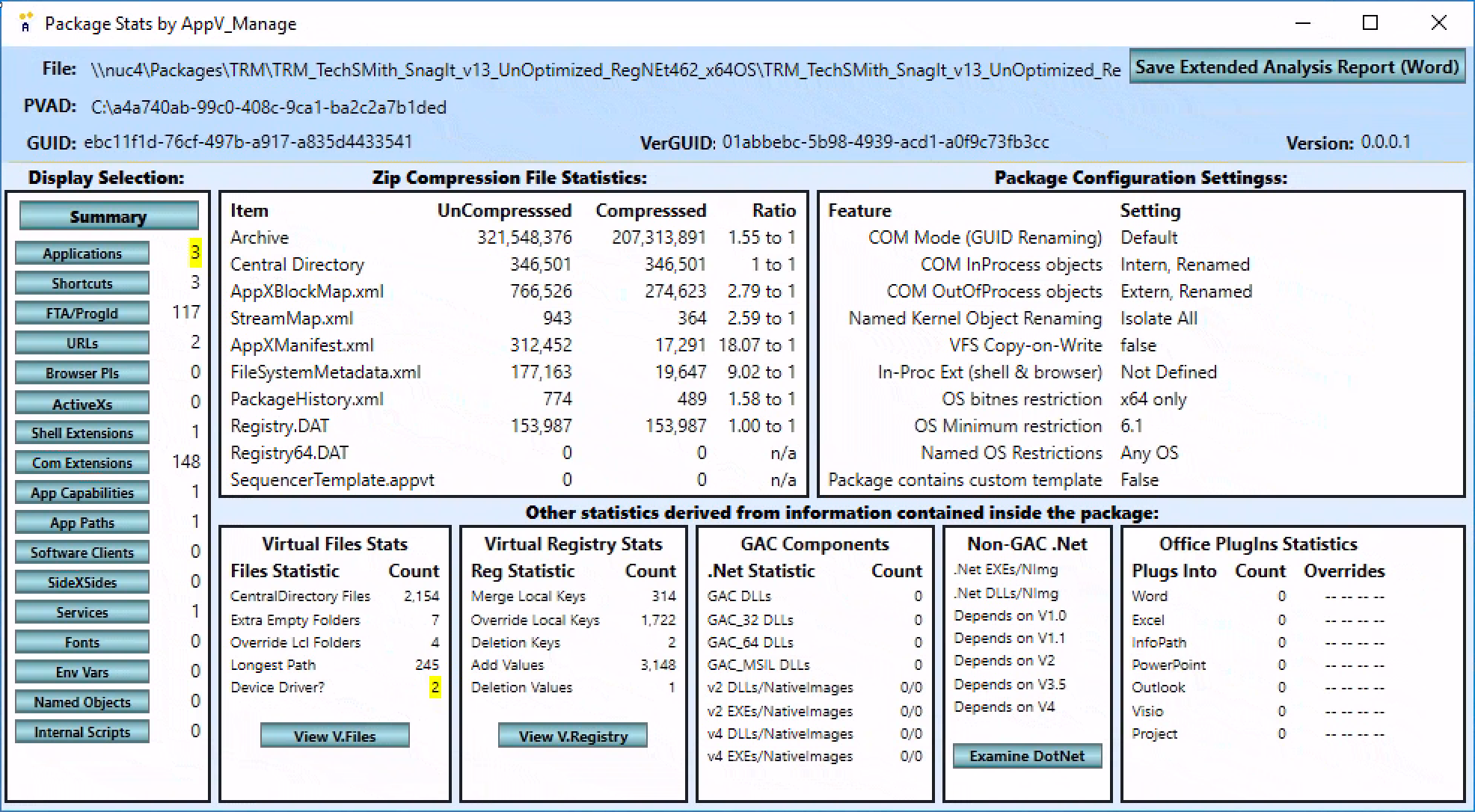Click the PVAD path value
This screenshot has height=812, width=1475.
click(x=269, y=108)
